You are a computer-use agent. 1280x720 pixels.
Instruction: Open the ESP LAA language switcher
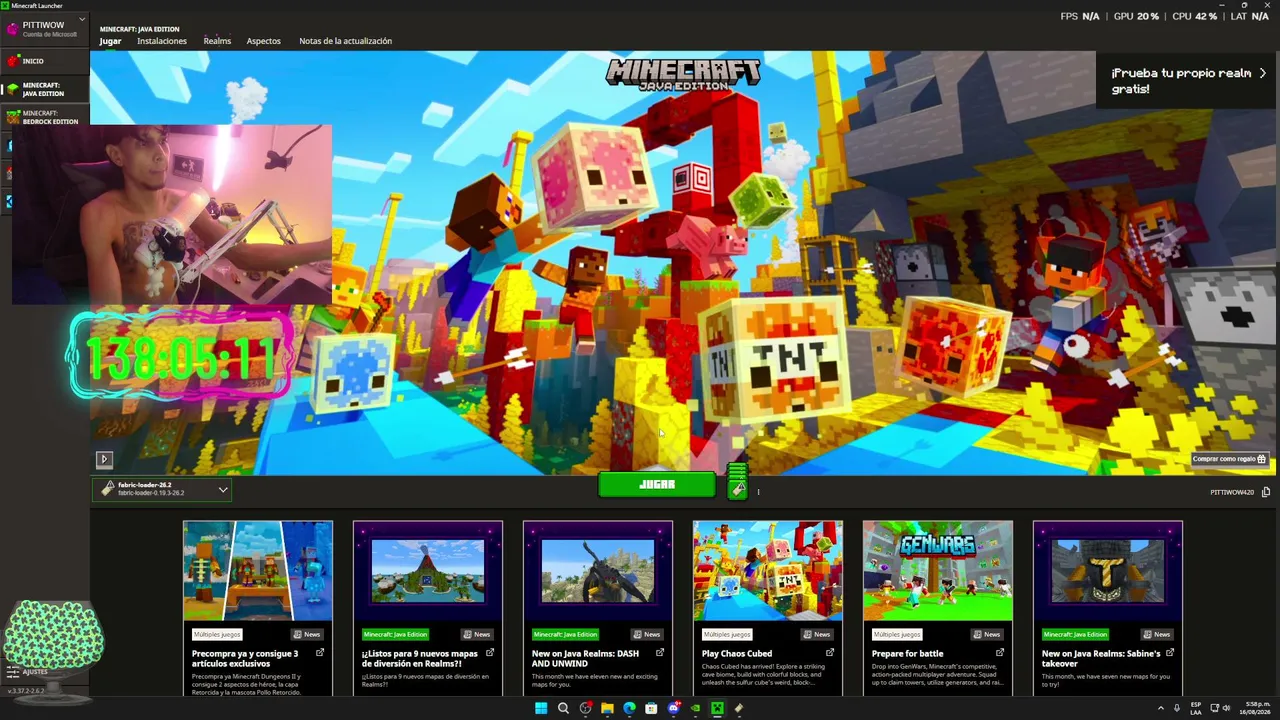1196,708
